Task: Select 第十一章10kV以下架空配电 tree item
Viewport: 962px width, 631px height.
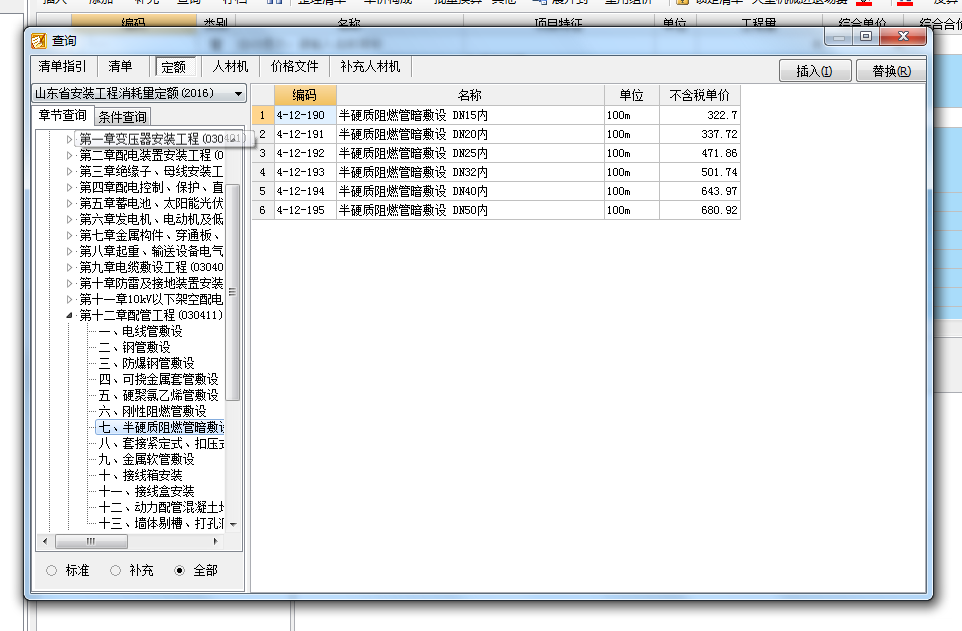Action: coord(151,299)
